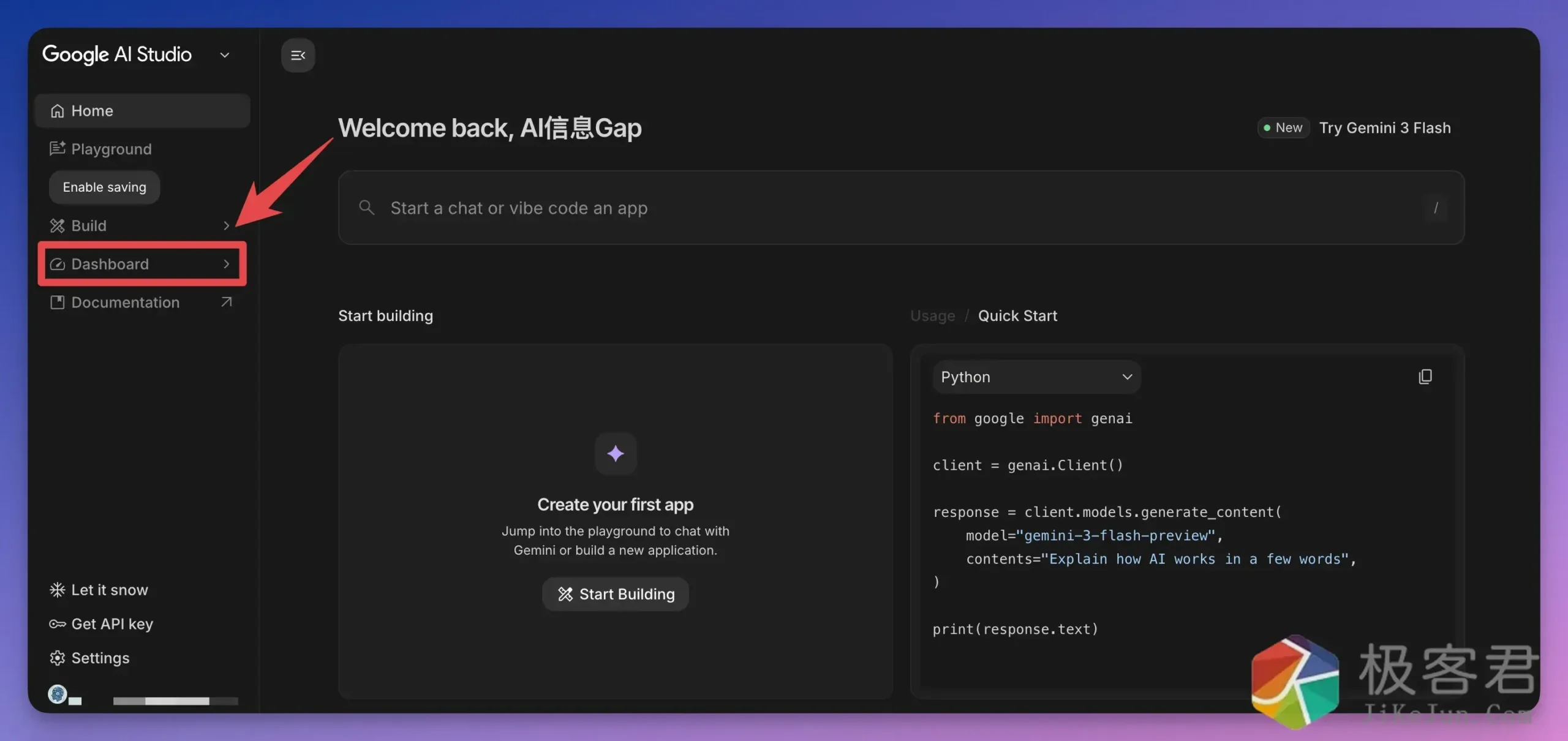The height and width of the screenshot is (741, 1568).
Task: Open the Playground from the sidebar icon
Action: [57, 149]
